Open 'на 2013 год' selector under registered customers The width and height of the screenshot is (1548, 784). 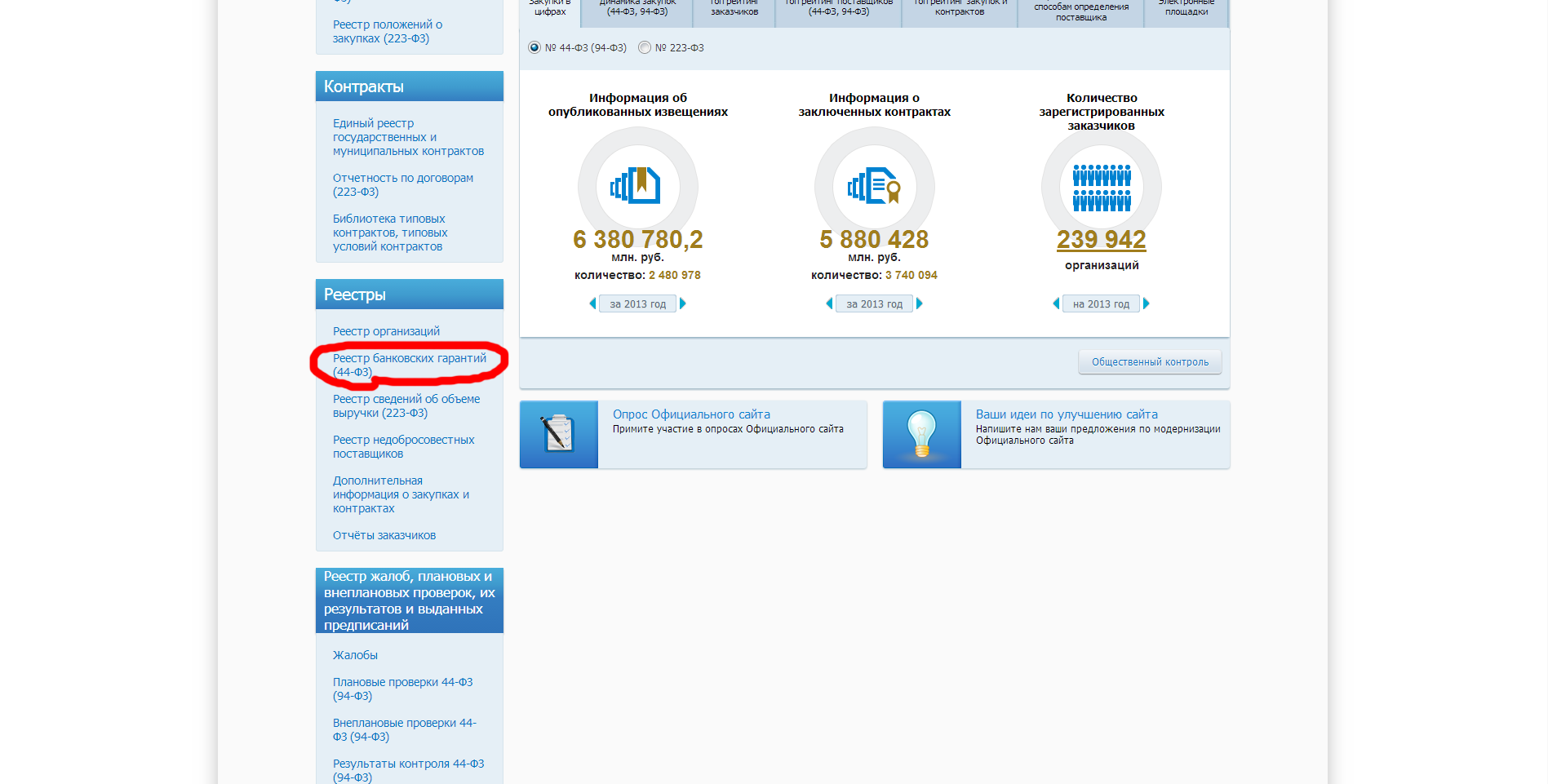coord(1101,303)
